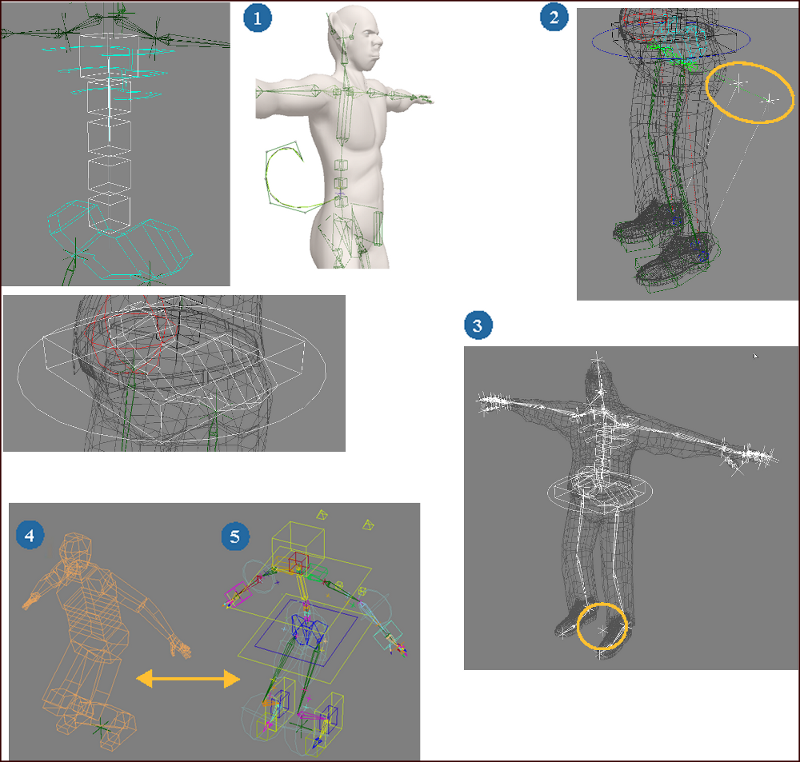Select the spine cube-chain rig viewport image

pos(115,144)
